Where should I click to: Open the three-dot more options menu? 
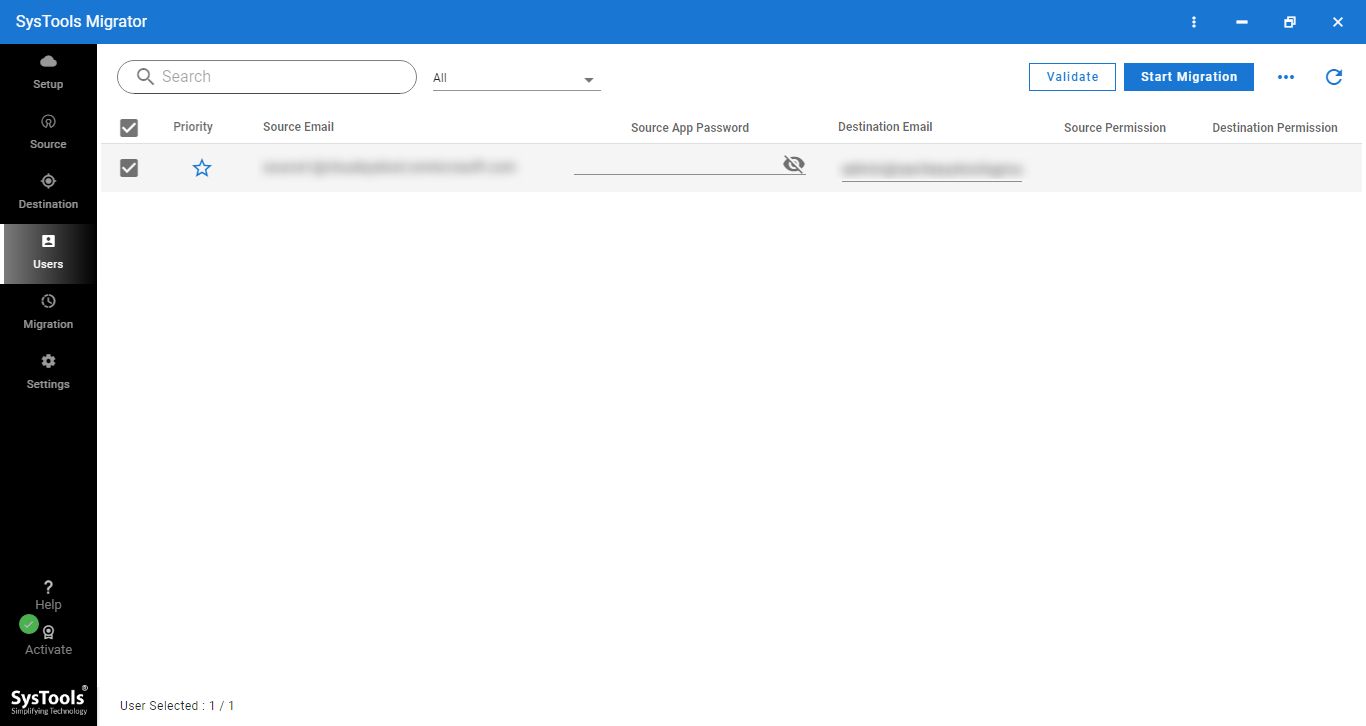tap(1286, 77)
